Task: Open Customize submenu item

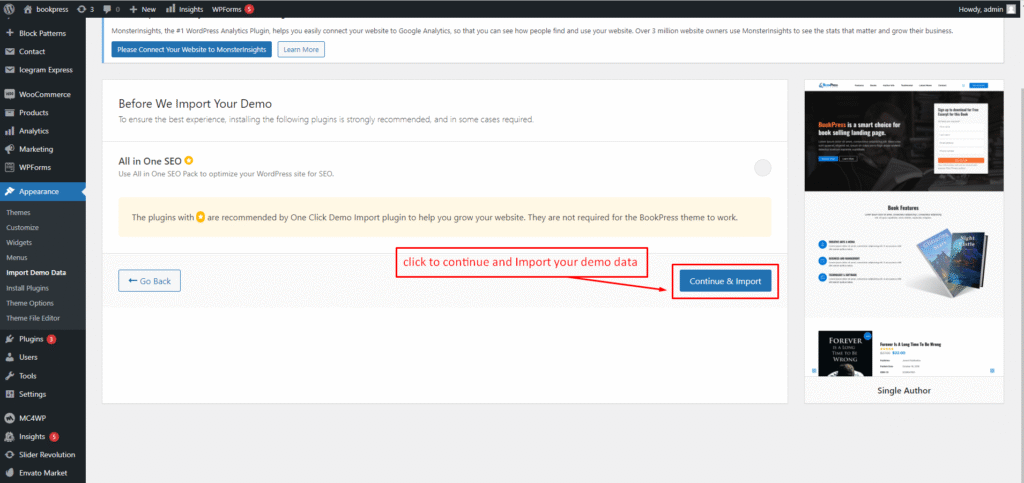Action: [23, 227]
